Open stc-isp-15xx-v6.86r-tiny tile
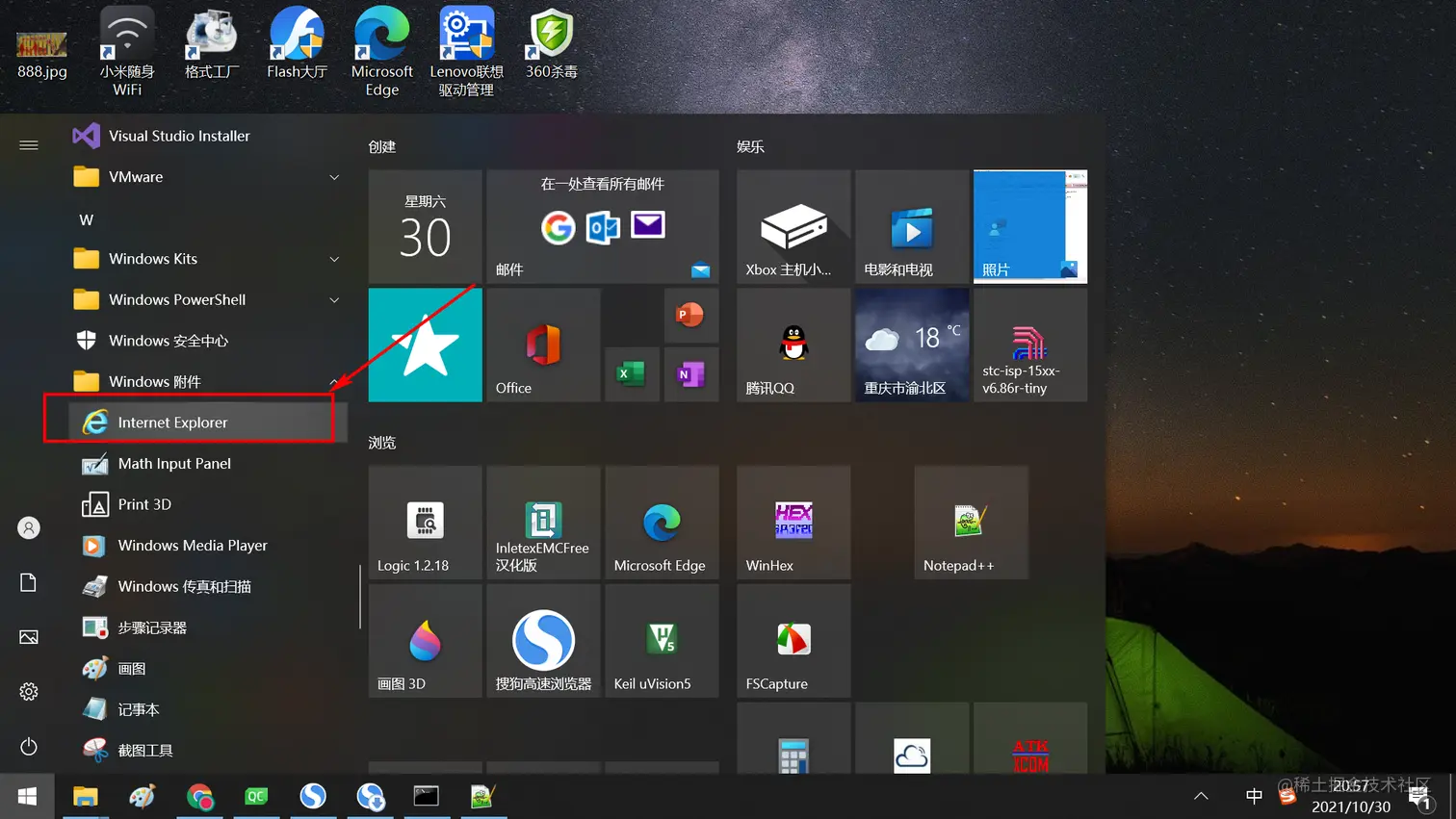Screen dimensions: 1456x819 [1030, 346]
